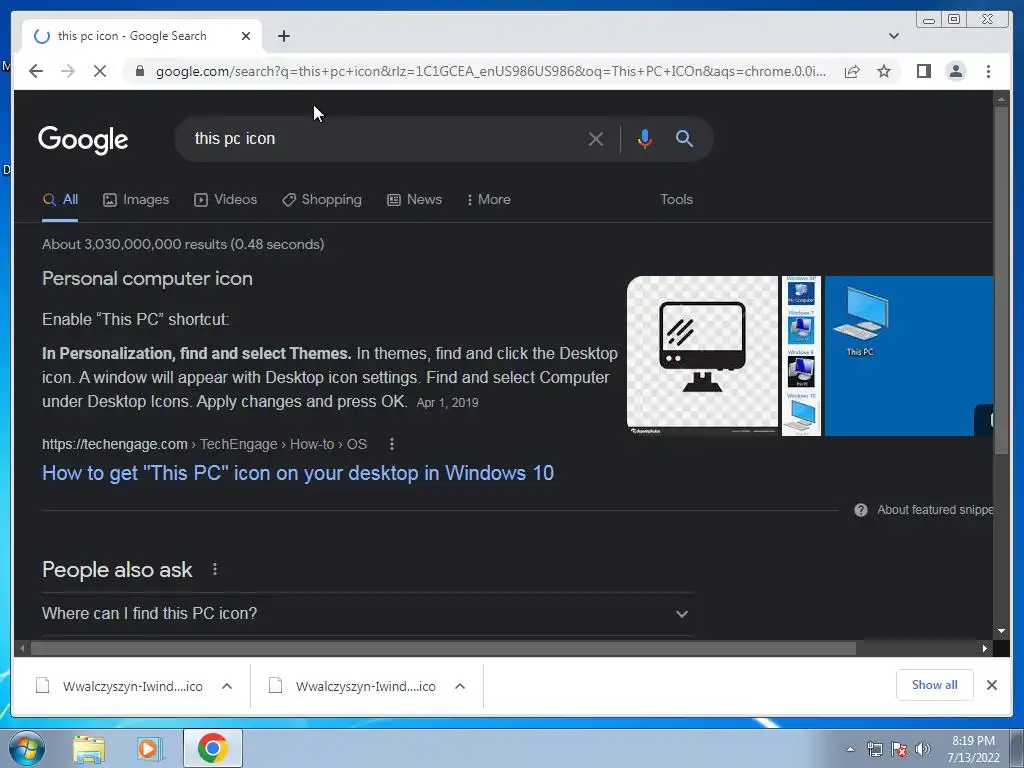
Task: Start voice search with microphone
Action: point(645,139)
